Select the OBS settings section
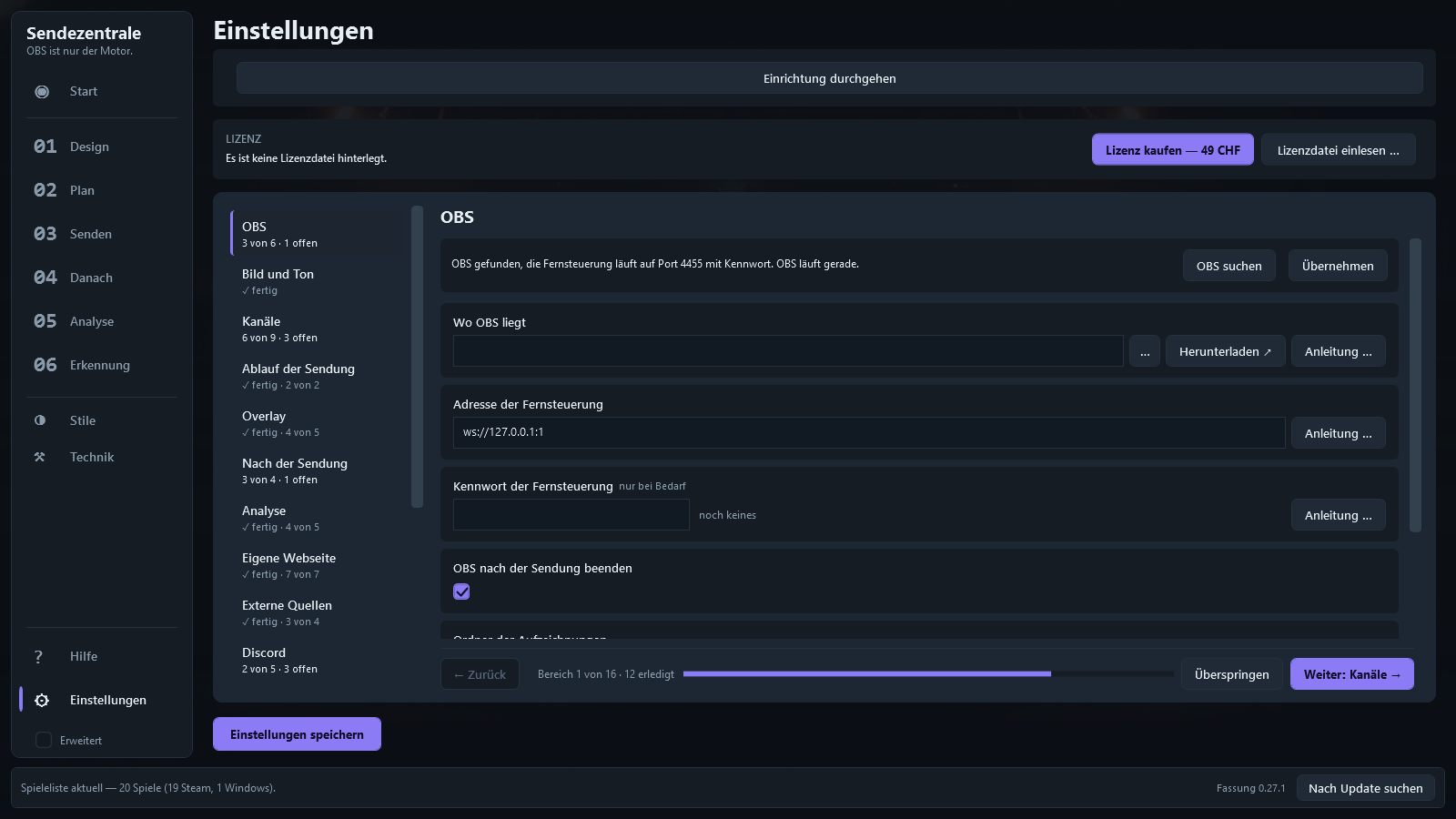 click(318, 234)
